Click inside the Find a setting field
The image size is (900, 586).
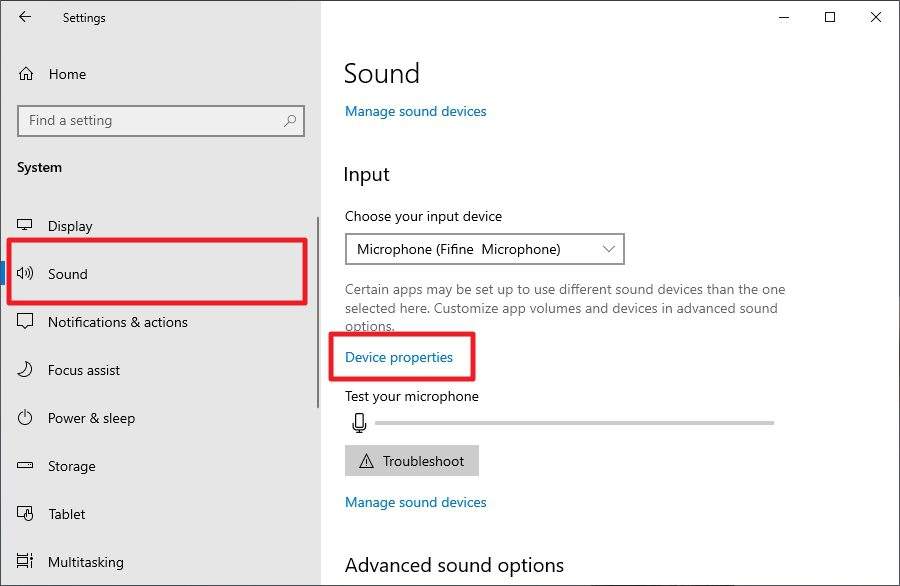pyautogui.click(x=150, y=120)
